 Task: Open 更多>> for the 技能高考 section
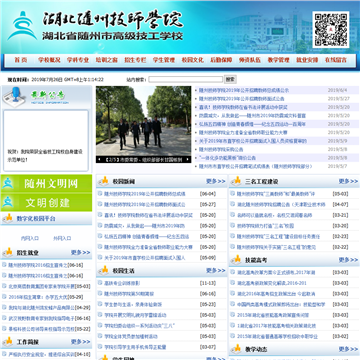point(348,260)
